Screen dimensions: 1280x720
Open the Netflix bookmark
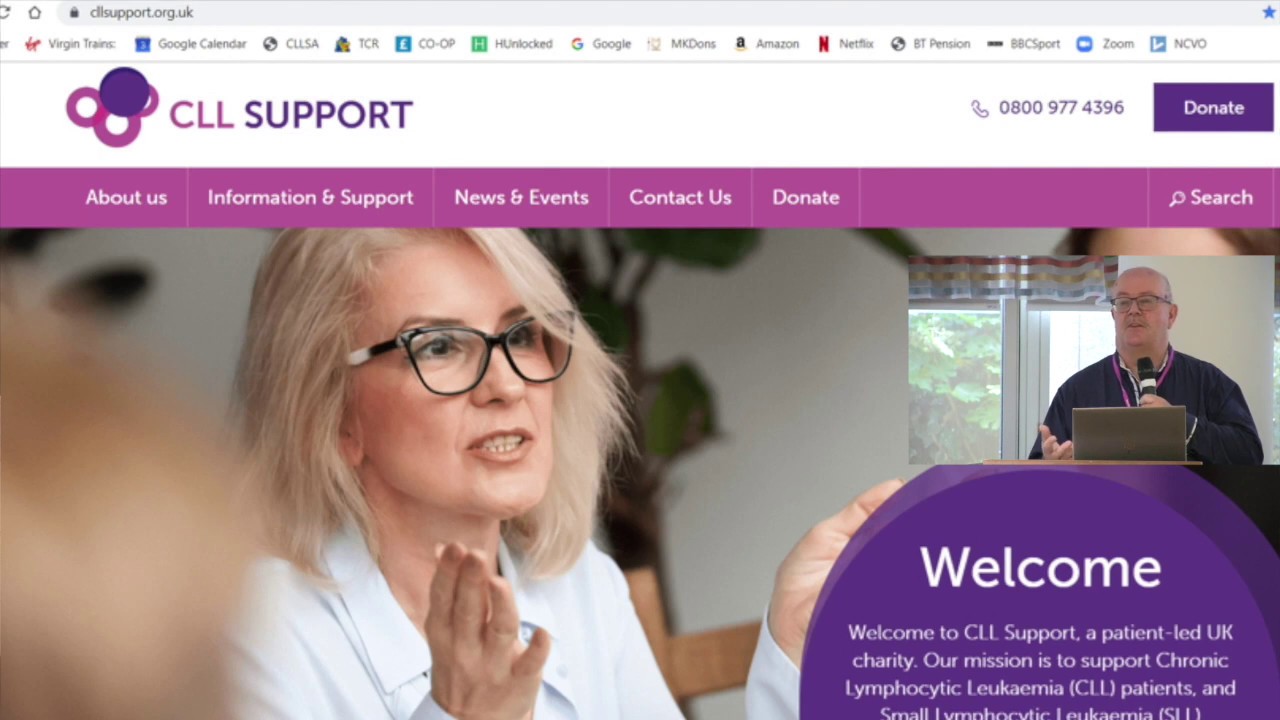coord(845,44)
